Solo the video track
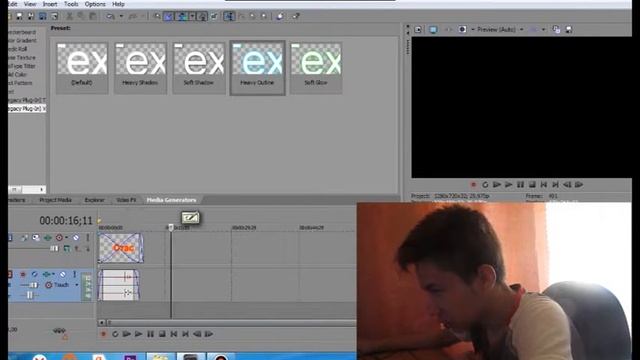This screenshot has width=640, height=360. 87,237
